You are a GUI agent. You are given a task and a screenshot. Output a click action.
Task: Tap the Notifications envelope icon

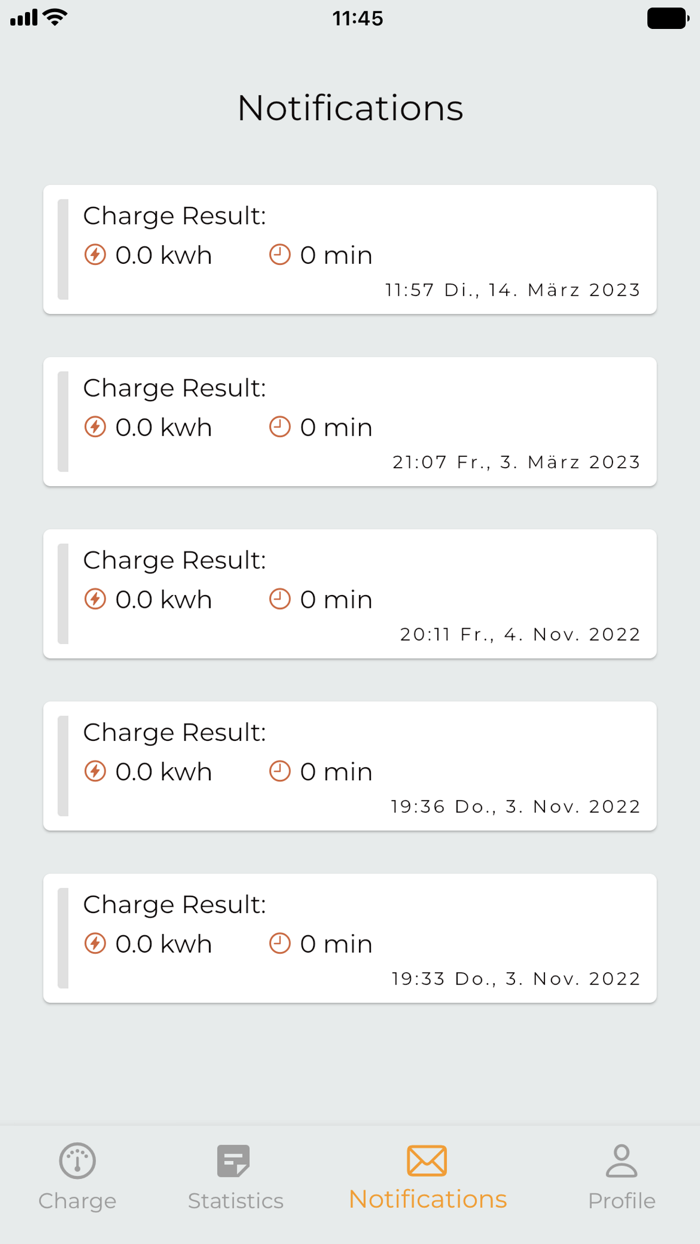click(427, 1160)
